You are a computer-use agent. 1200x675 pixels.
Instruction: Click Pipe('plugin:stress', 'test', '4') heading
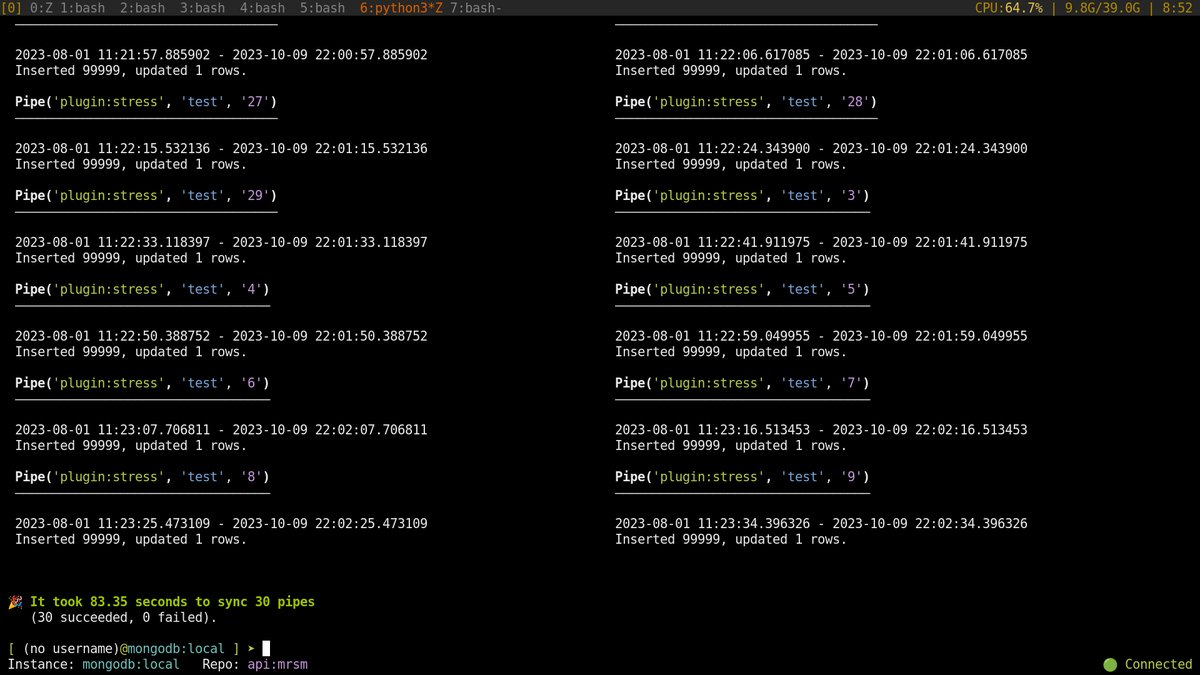(x=142, y=290)
